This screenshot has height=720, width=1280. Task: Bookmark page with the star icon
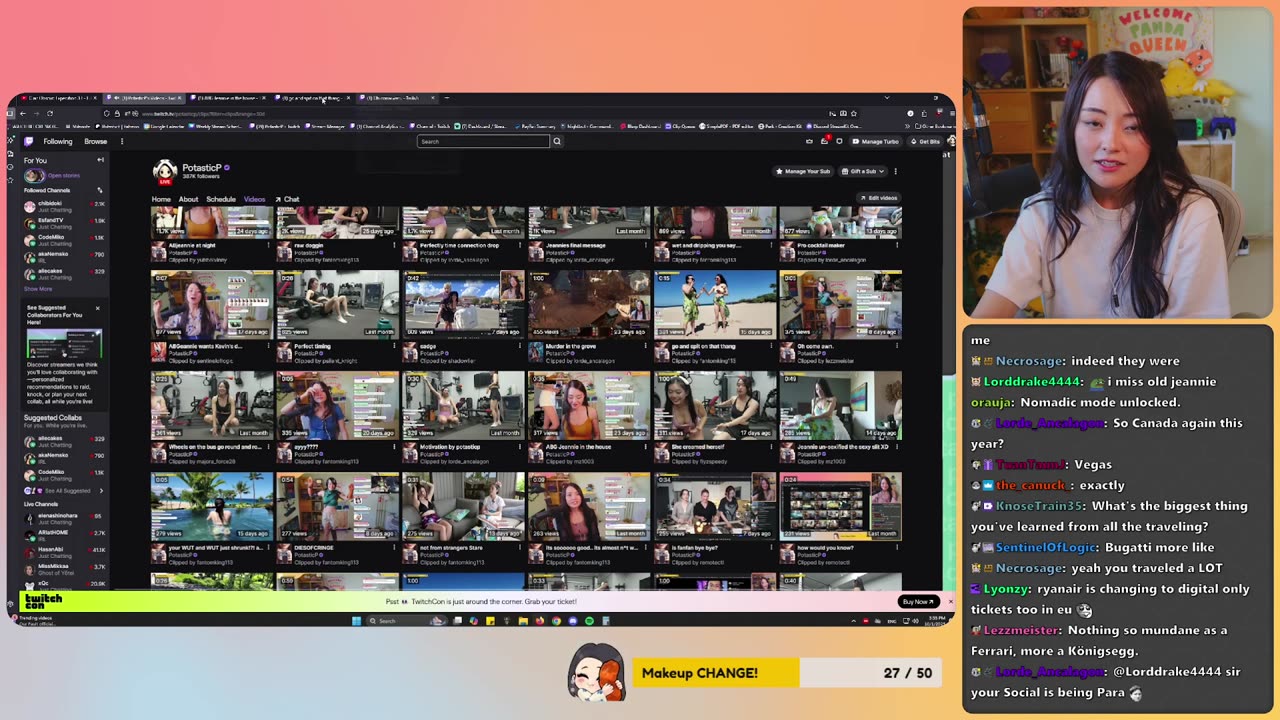[854, 114]
